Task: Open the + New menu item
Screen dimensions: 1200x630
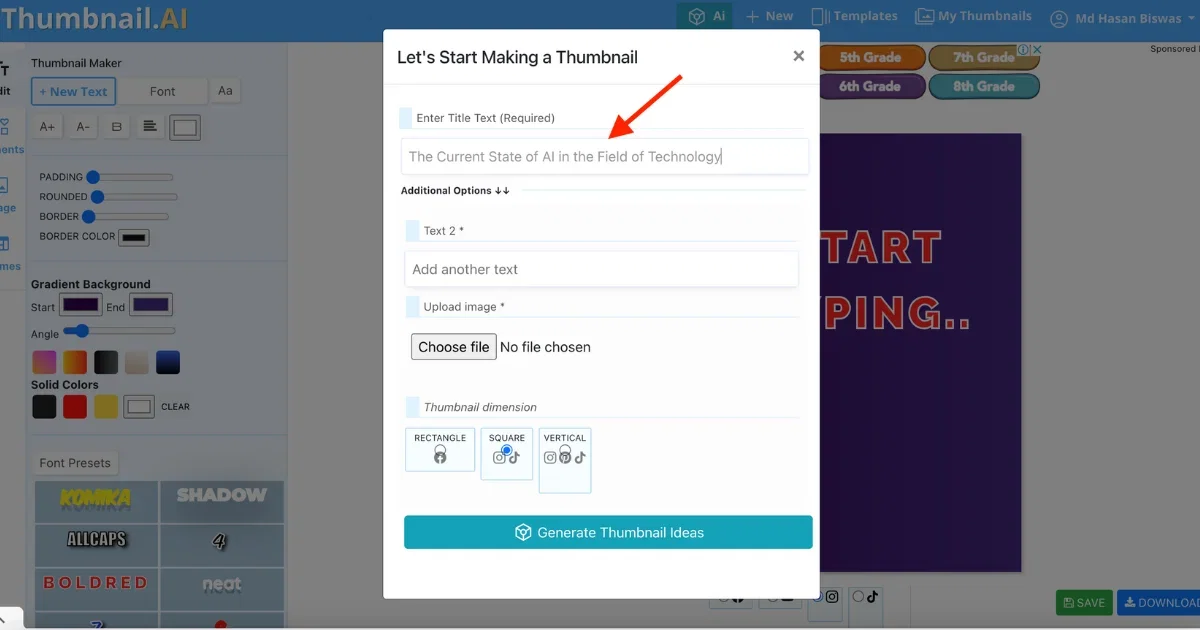Action: 772,16
